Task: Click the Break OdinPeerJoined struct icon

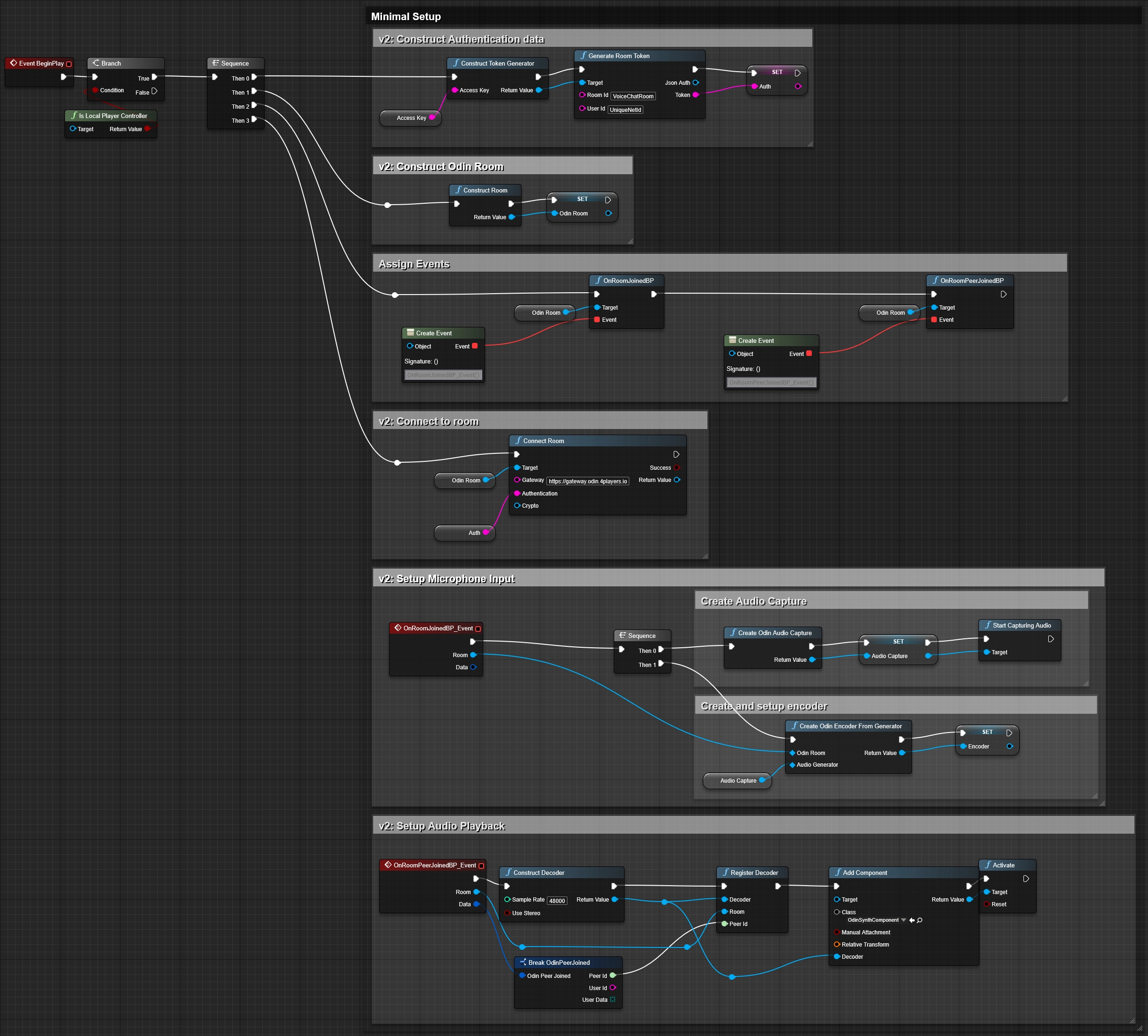Action: 523,962
